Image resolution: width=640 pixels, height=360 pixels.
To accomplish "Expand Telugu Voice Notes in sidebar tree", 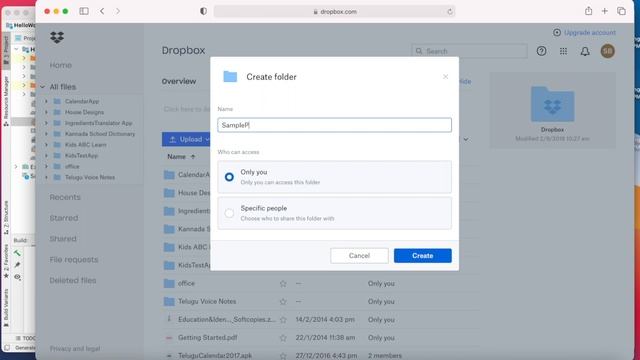I will pos(46,177).
